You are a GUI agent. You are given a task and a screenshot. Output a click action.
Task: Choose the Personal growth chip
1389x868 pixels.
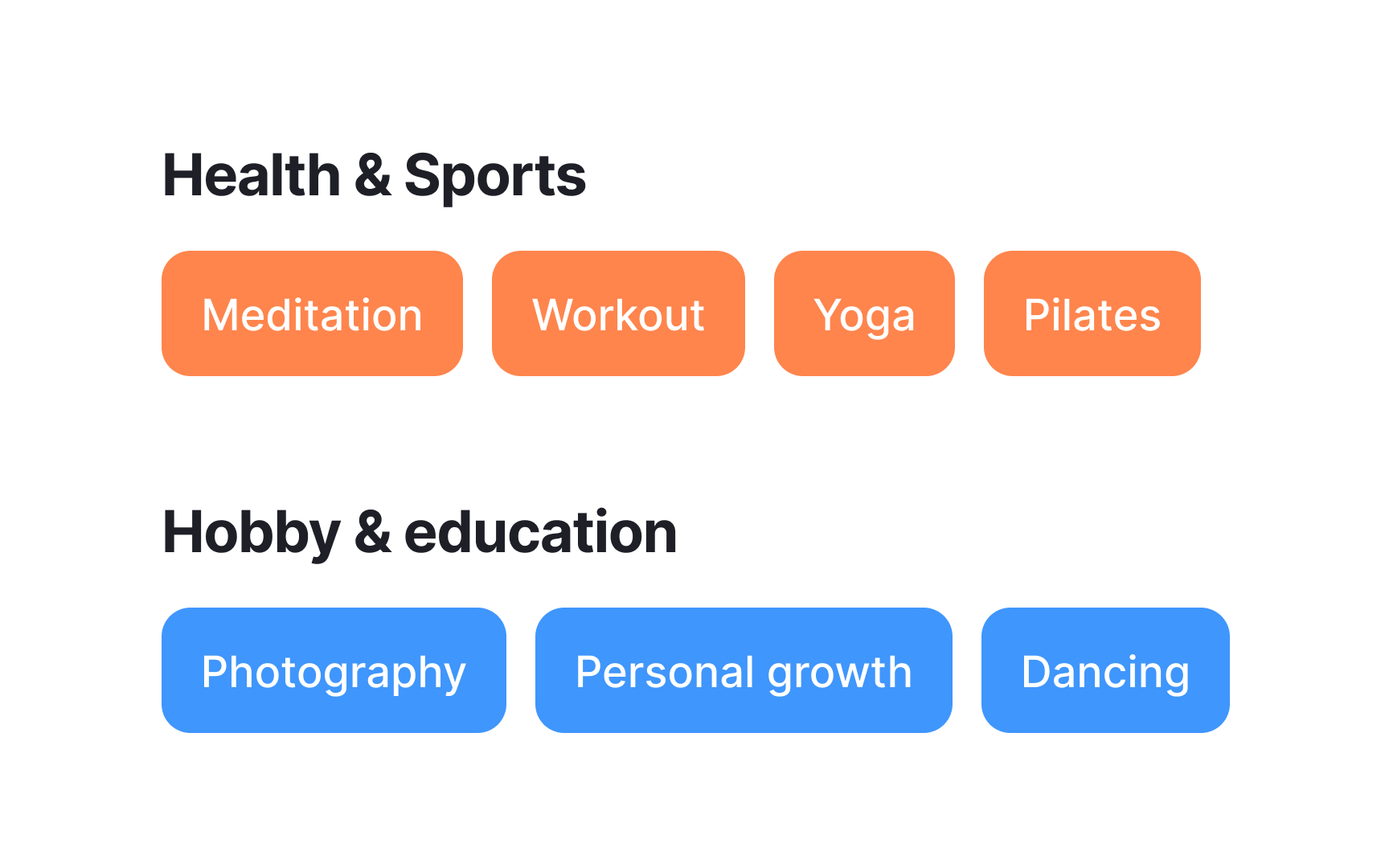(x=744, y=670)
